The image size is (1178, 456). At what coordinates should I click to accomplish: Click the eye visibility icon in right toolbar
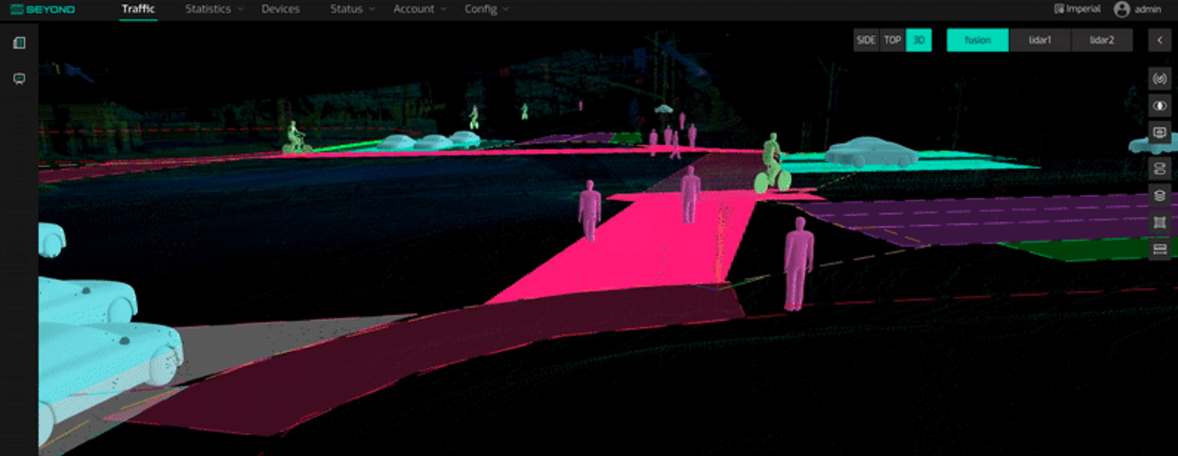[x=1160, y=105]
